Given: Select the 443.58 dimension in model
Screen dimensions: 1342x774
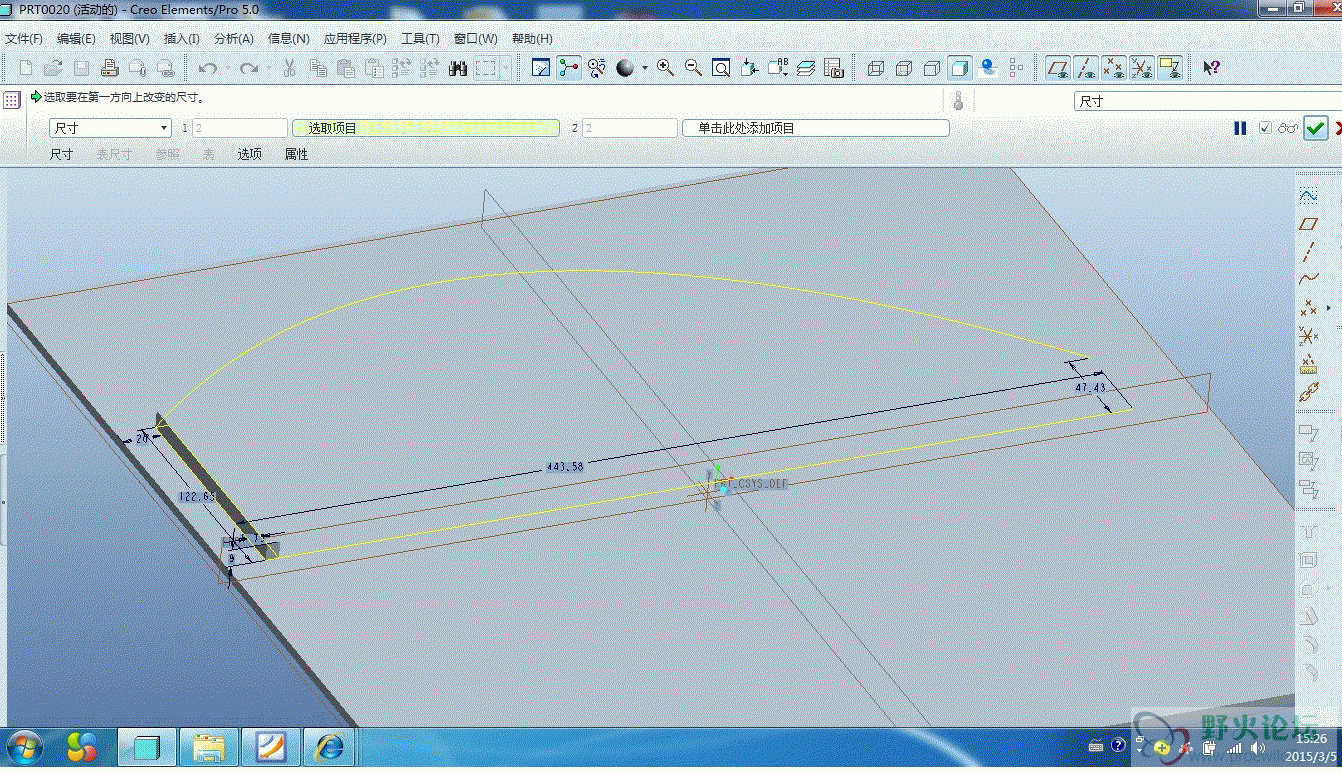Looking at the screenshot, I should coord(566,466).
